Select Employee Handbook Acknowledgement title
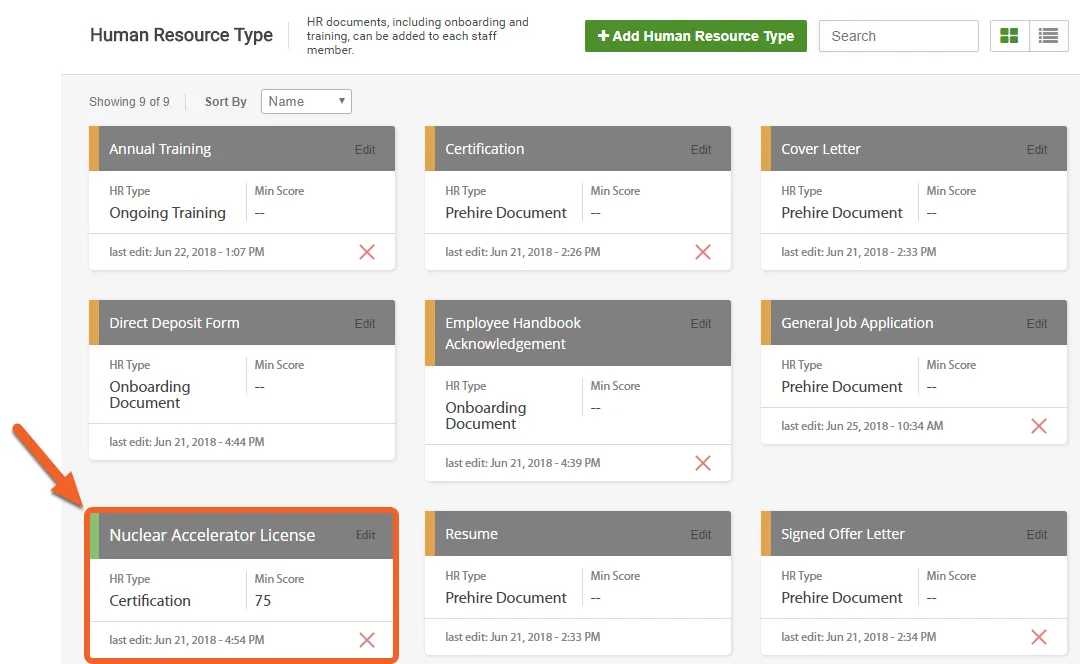Screen dimensions: 1080x664 pos(513,333)
